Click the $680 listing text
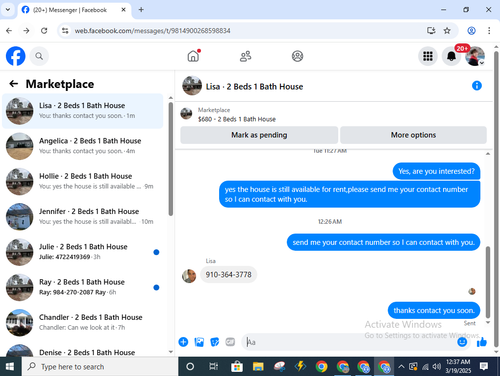The image size is (500, 376). point(237,119)
